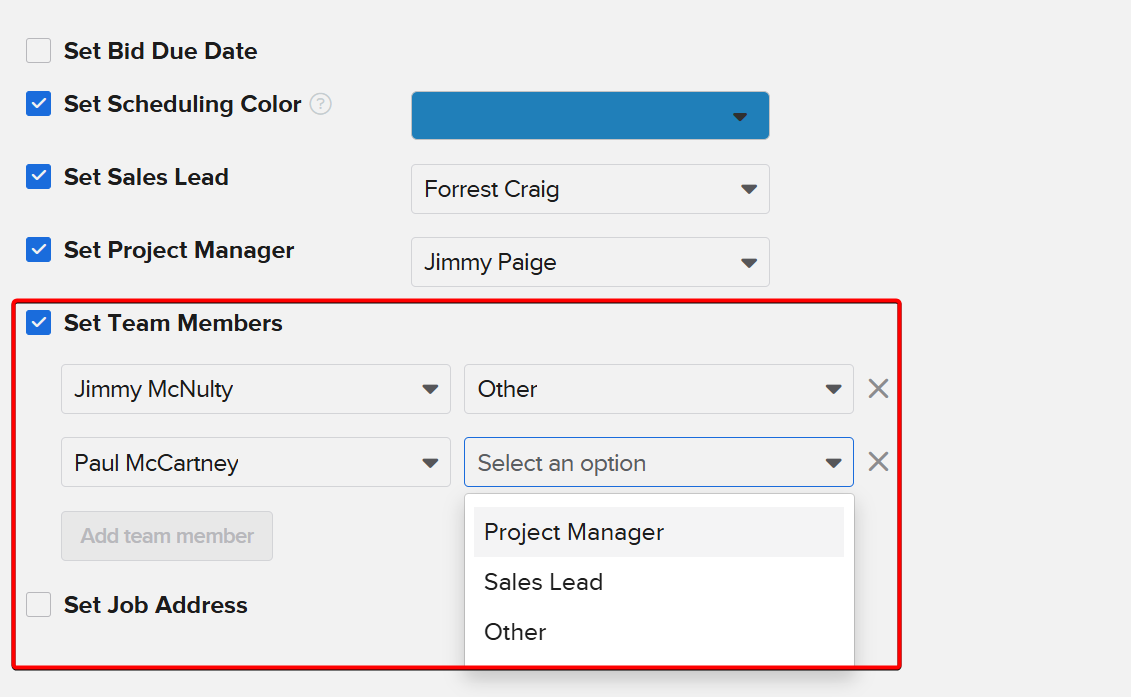Open the role dropdown showing Other
The width and height of the screenshot is (1131, 697).
pos(658,389)
